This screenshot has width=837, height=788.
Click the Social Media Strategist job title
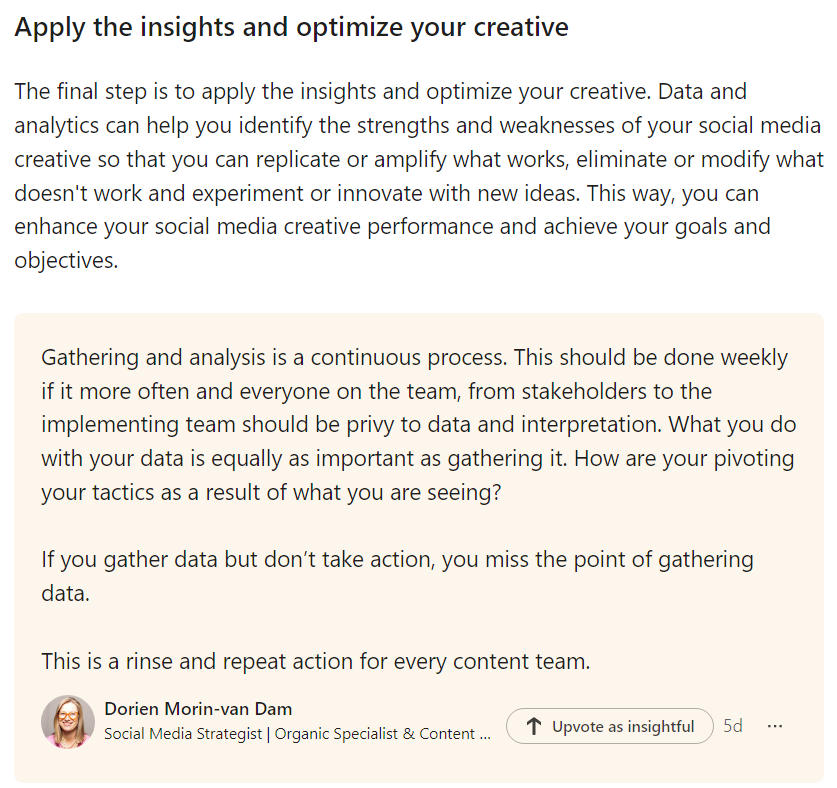[x=186, y=734]
